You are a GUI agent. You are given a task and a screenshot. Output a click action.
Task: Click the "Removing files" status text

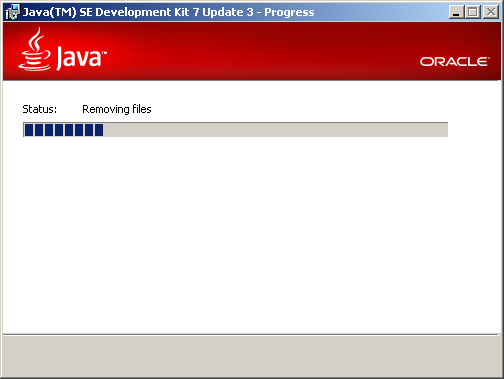(117, 109)
